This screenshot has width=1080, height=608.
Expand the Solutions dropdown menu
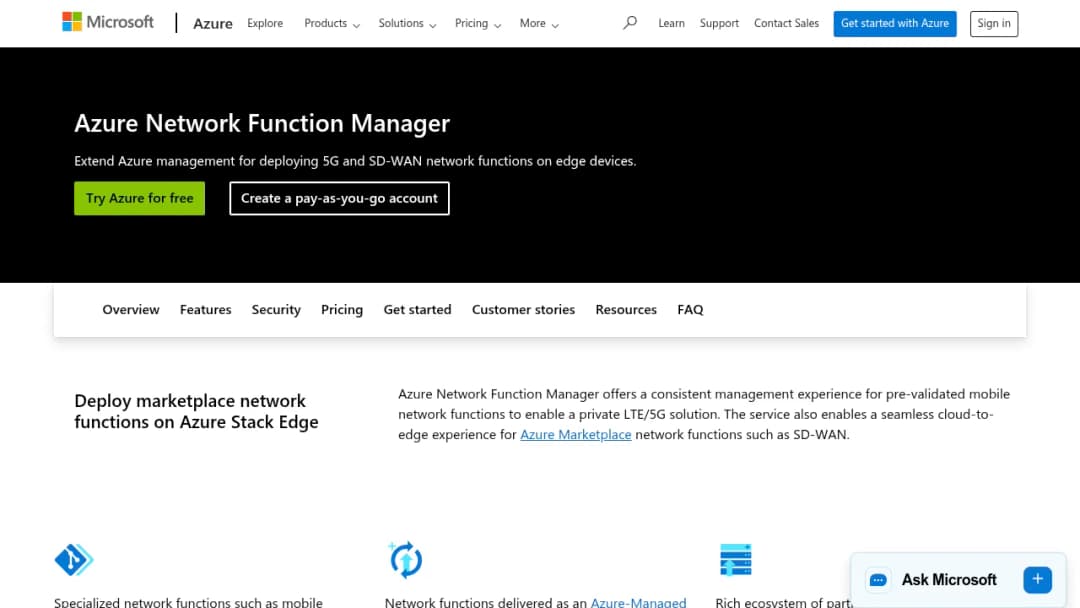coord(407,23)
